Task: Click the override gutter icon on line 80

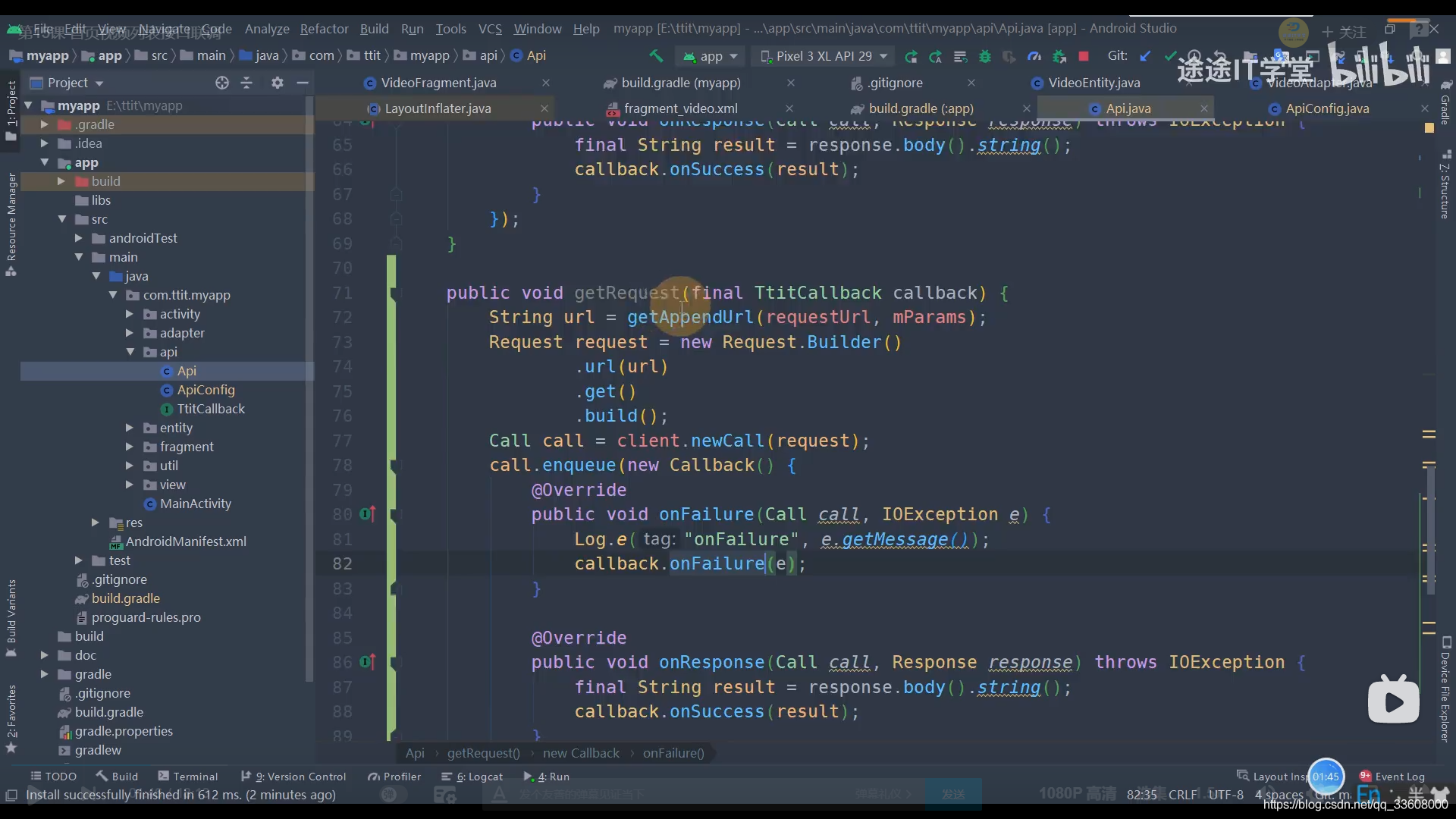Action: (x=367, y=514)
